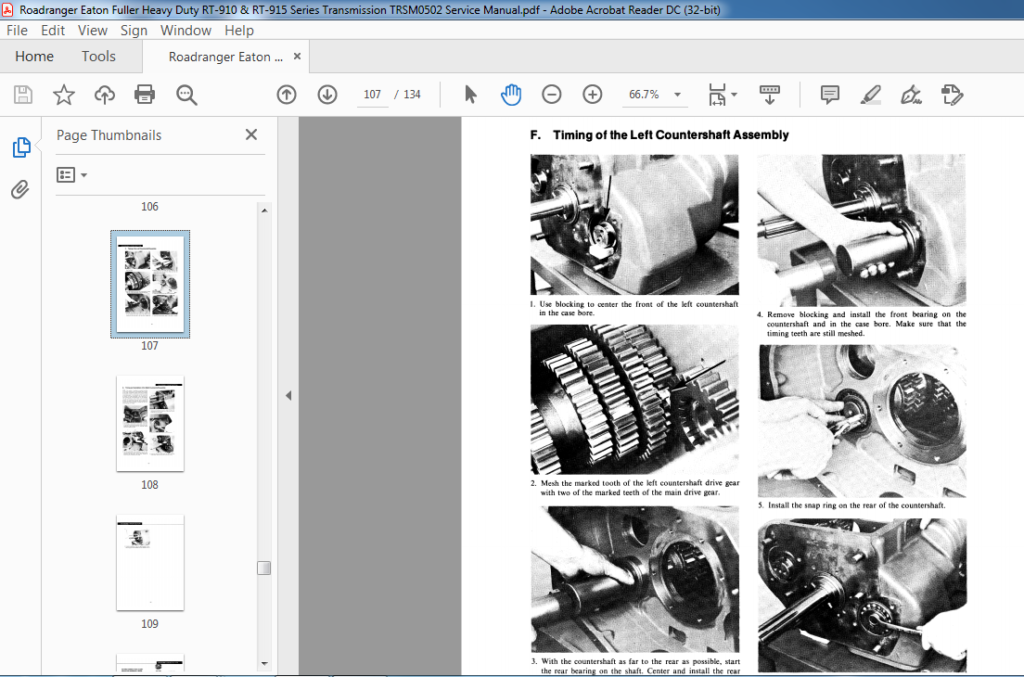Viewport: 1024px width, 677px height.
Task: Activate the arrow selection tool
Action: click(470, 95)
